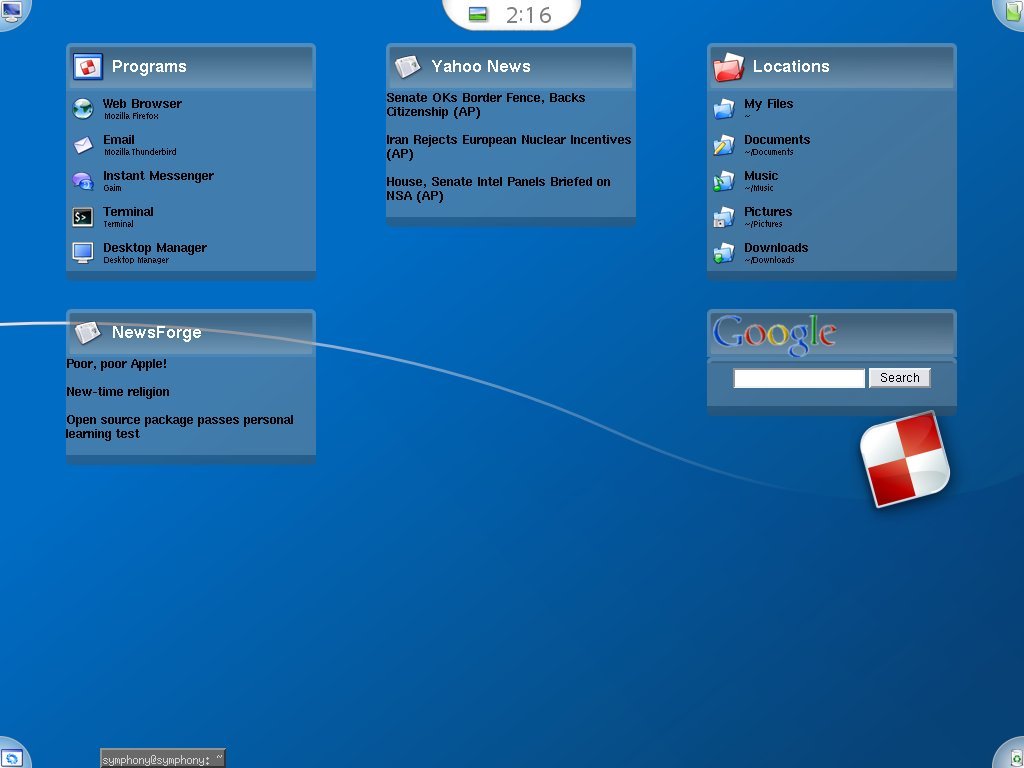
Task: Read 'Senate OKs Border Fence' headline
Action: coord(486,104)
